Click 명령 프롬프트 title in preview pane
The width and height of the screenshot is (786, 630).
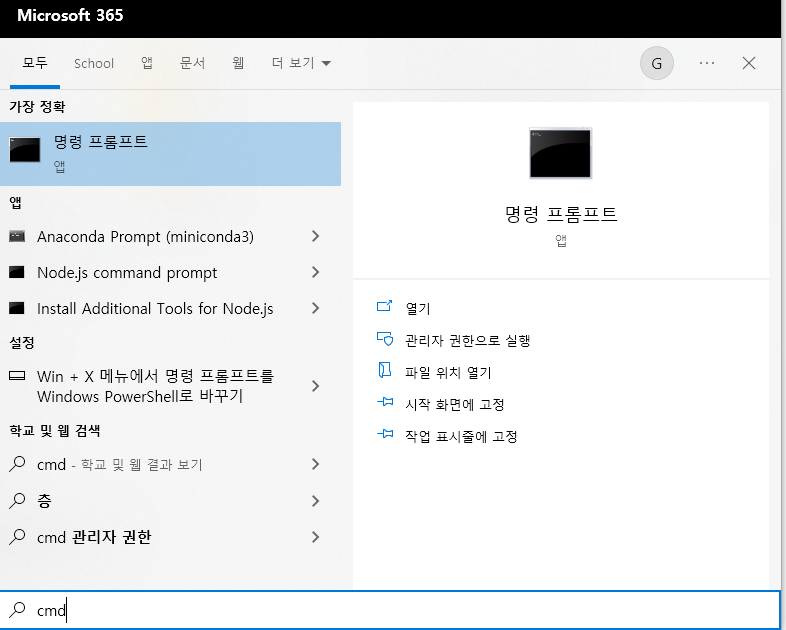pyautogui.click(x=560, y=215)
